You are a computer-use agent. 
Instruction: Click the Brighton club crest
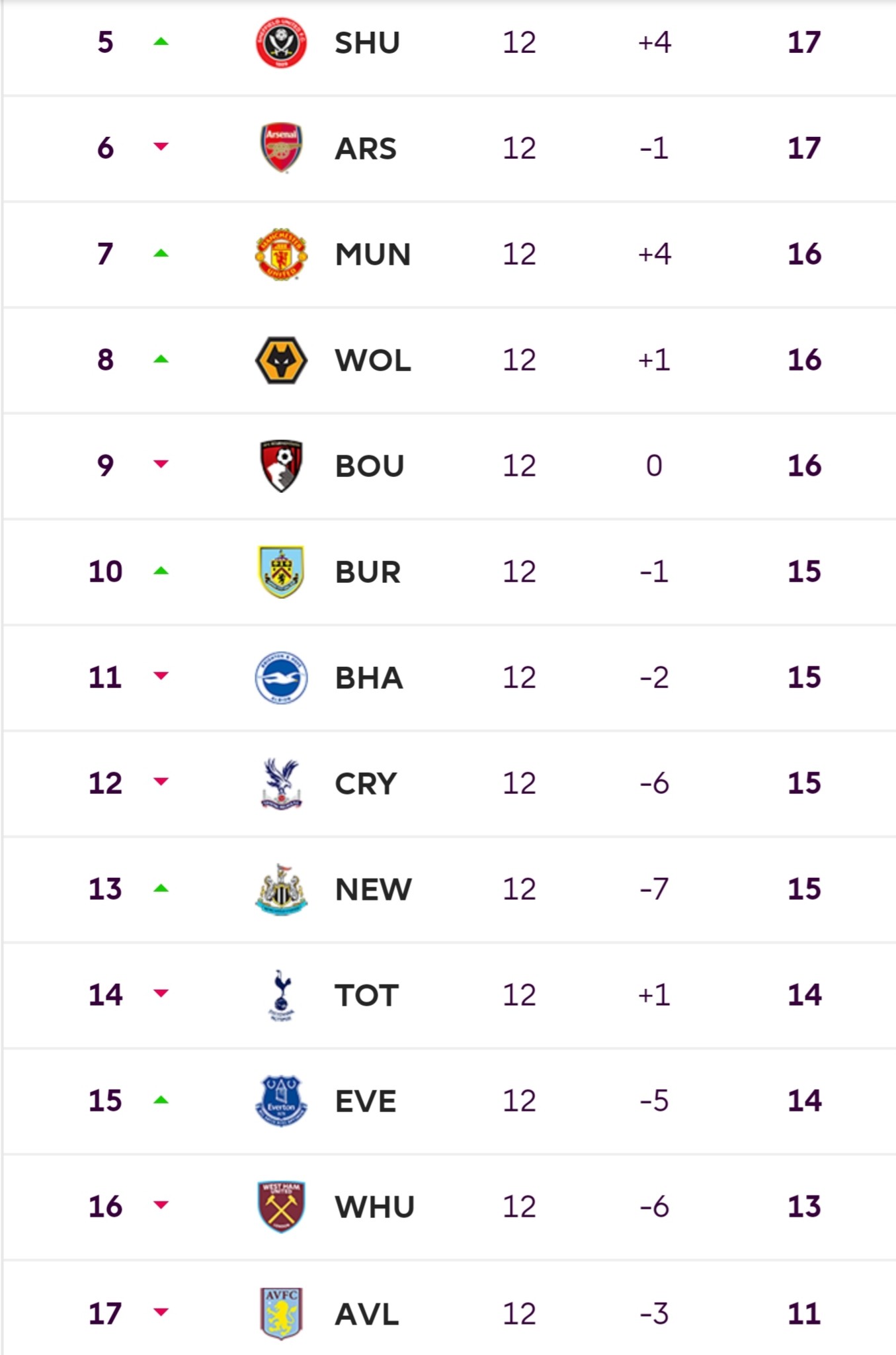(281, 677)
